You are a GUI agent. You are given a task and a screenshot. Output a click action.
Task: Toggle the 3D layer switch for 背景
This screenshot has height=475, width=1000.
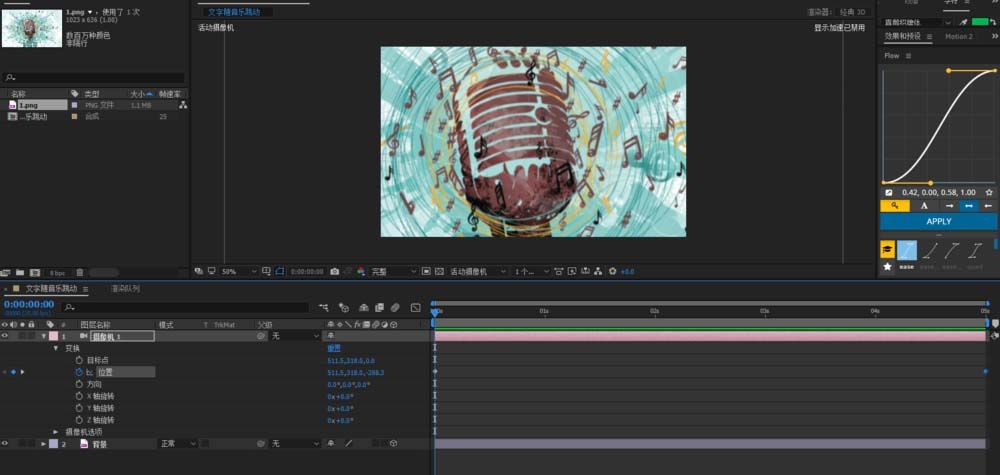(x=394, y=443)
